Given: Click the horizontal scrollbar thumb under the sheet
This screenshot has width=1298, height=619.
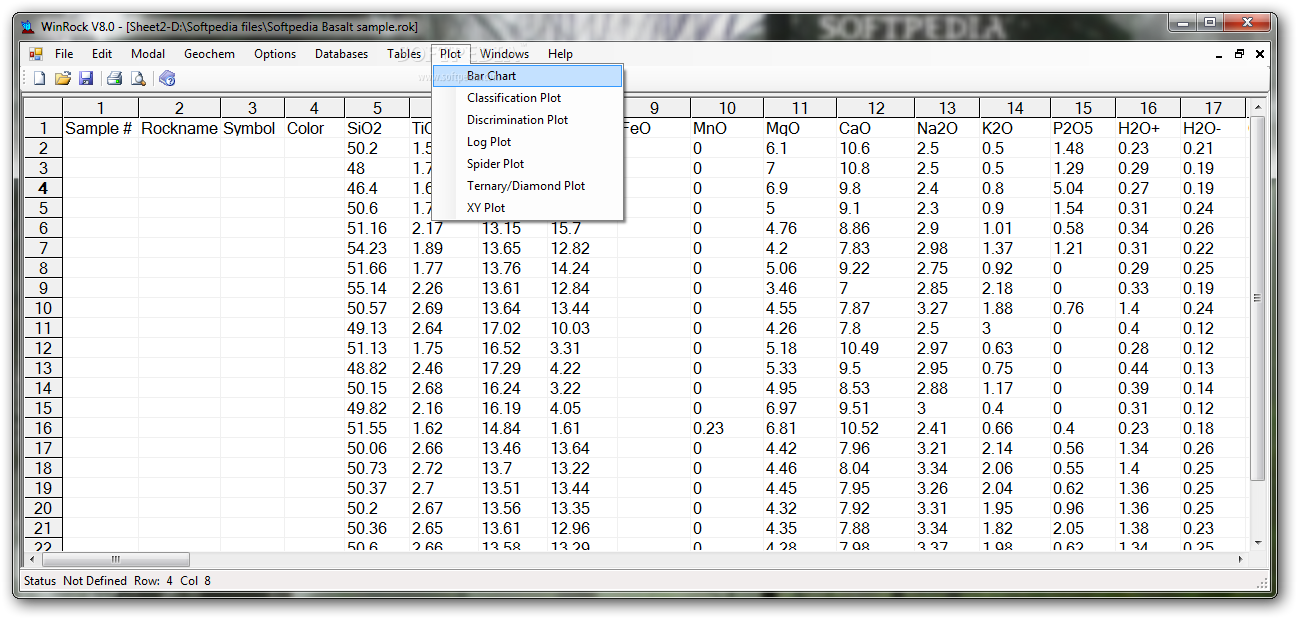Looking at the screenshot, I should tap(115, 560).
